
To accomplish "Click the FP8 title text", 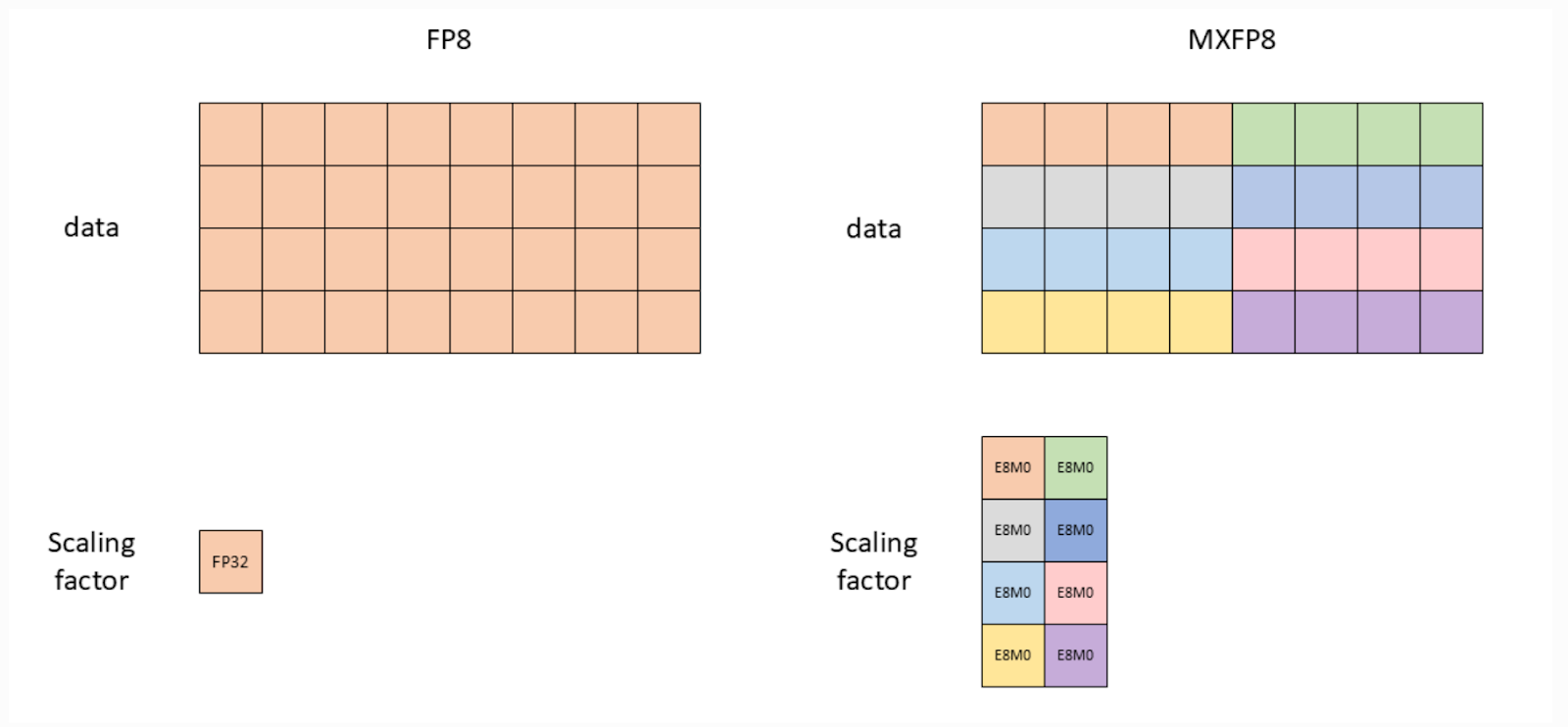I will point(449,40).
